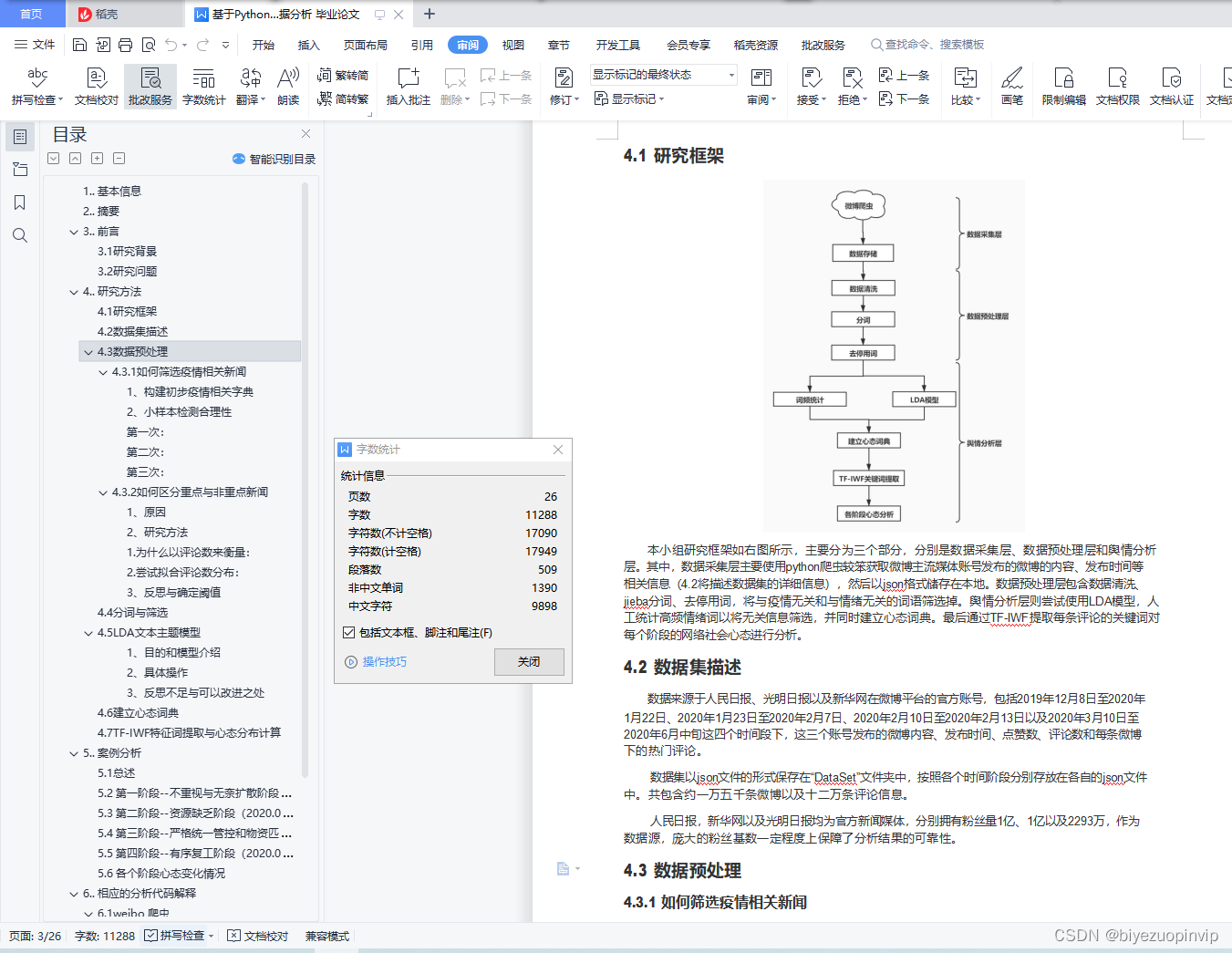The width and height of the screenshot is (1232, 953).
Task: Collapse the 3. 前言 outline node
Action: [74, 232]
